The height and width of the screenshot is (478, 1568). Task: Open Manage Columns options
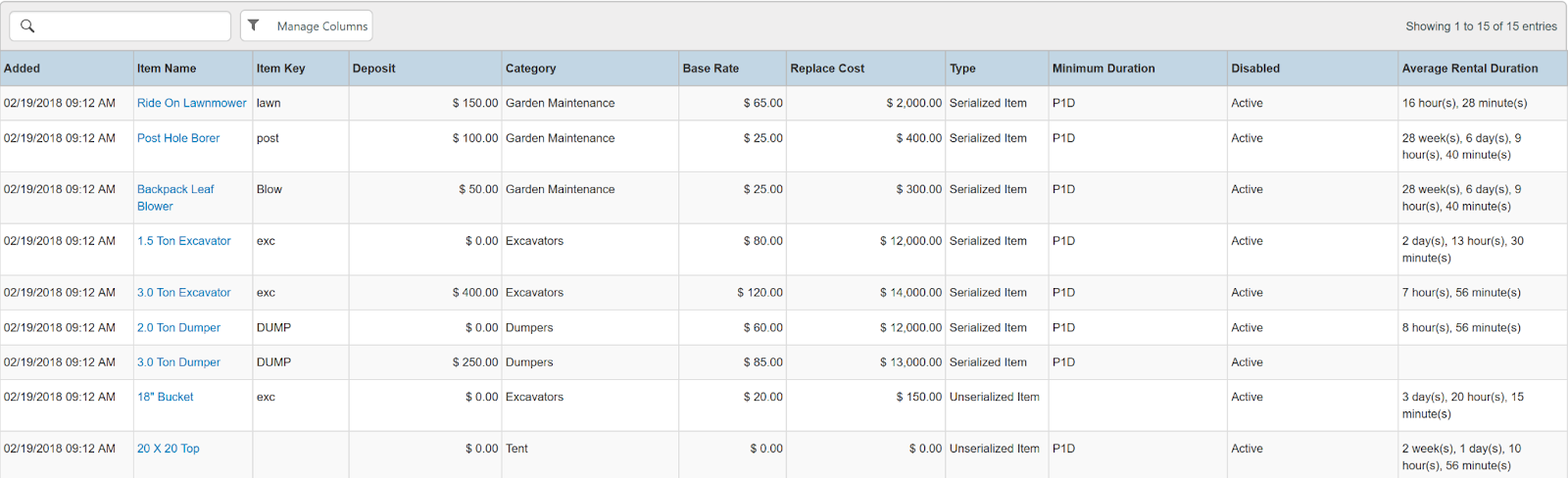pyautogui.click(x=321, y=26)
